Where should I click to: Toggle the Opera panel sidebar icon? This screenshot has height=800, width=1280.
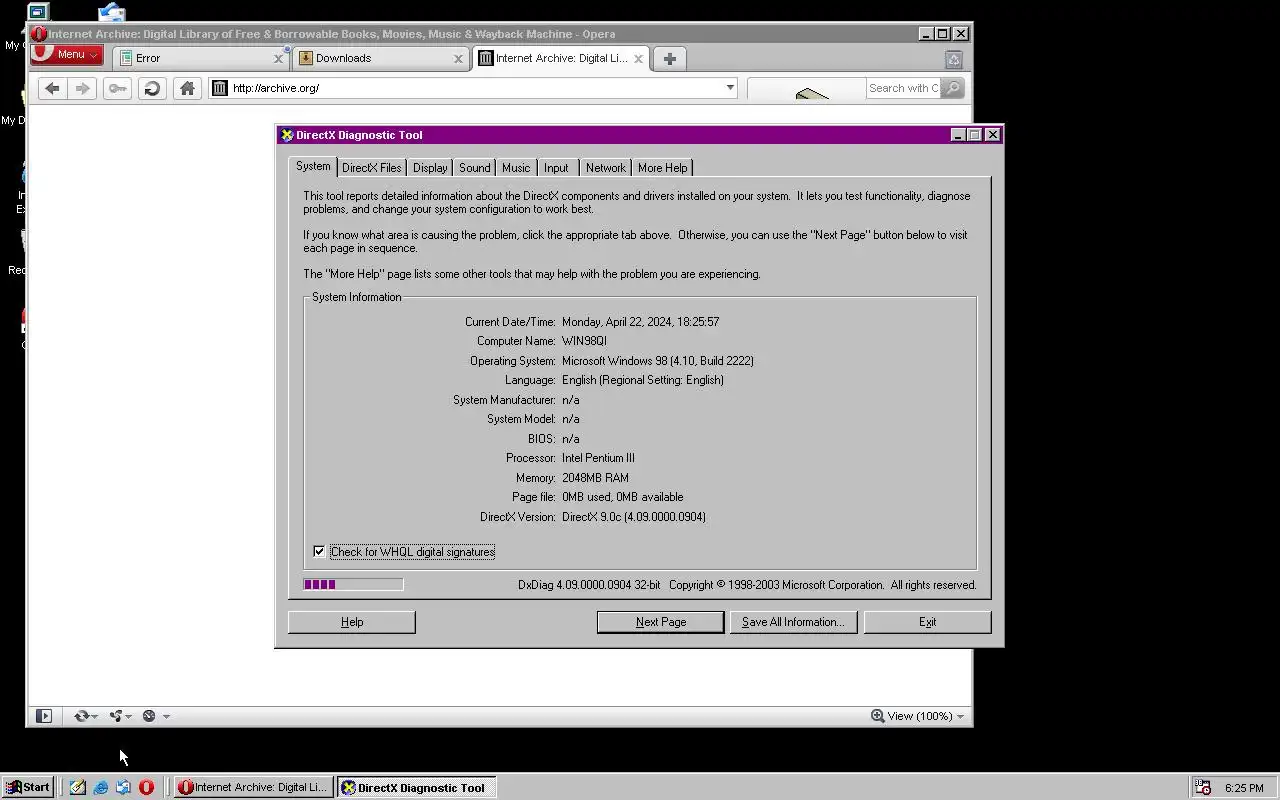[x=44, y=716]
